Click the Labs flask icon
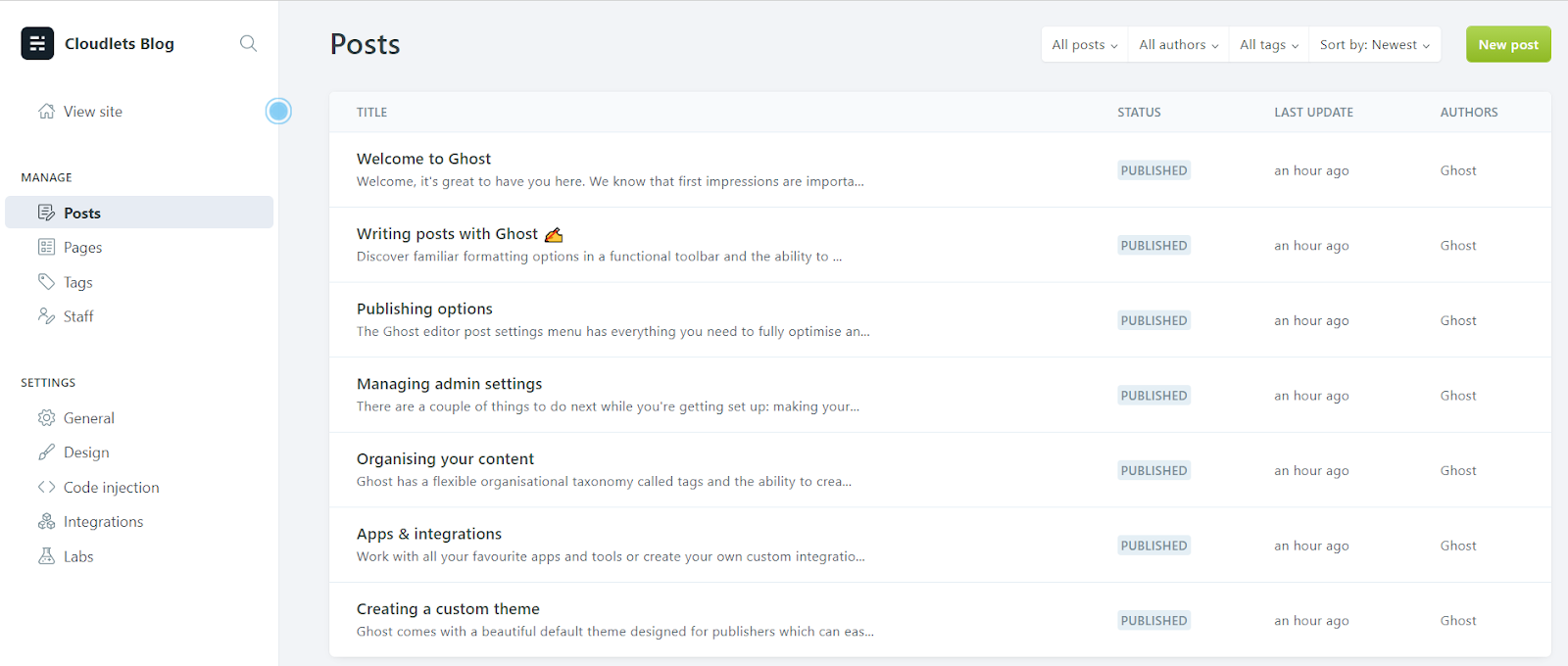The width and height of the screenshot is (1568, 666). point(46,555)
